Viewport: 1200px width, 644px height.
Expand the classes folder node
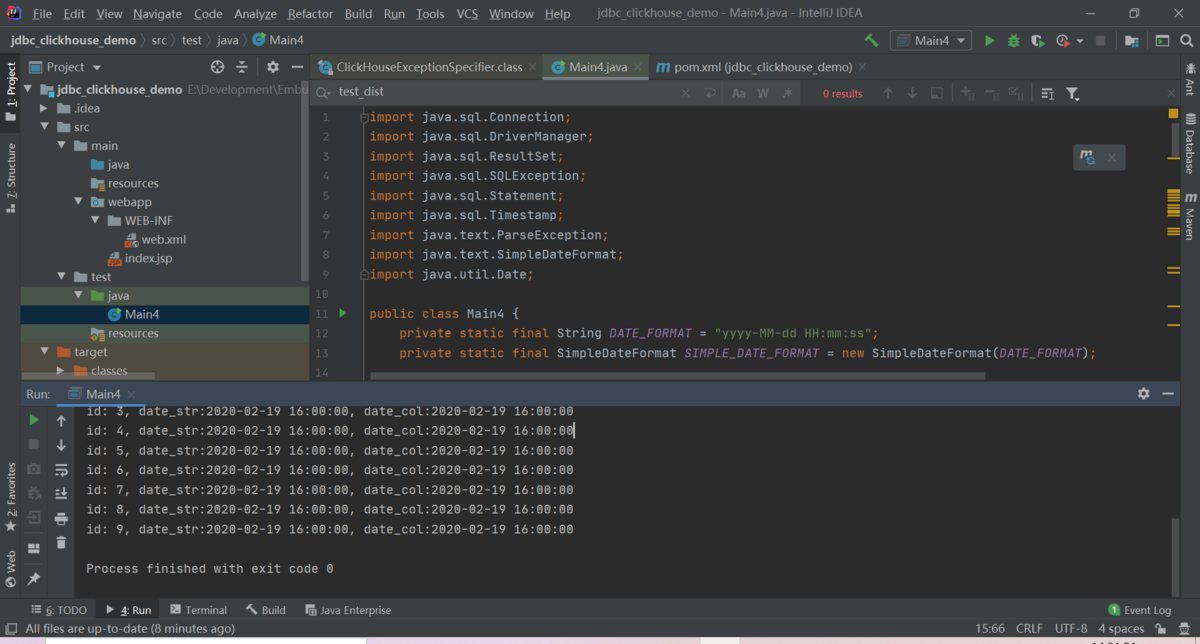click(x=61, y=371)
